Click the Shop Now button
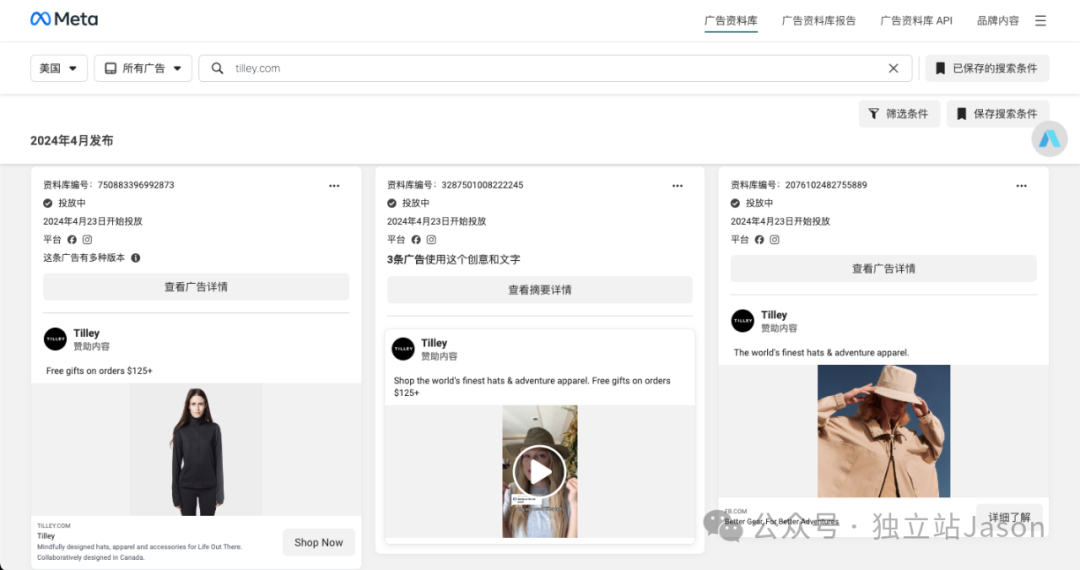 [319, 542]
